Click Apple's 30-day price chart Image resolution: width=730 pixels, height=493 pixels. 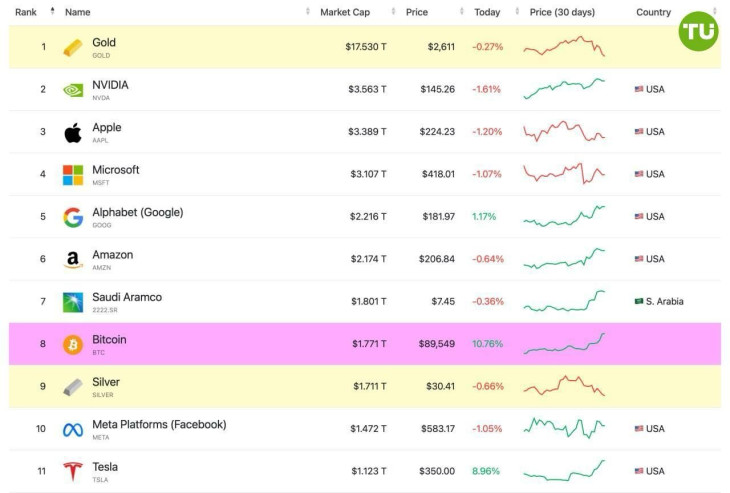[564, 131]
